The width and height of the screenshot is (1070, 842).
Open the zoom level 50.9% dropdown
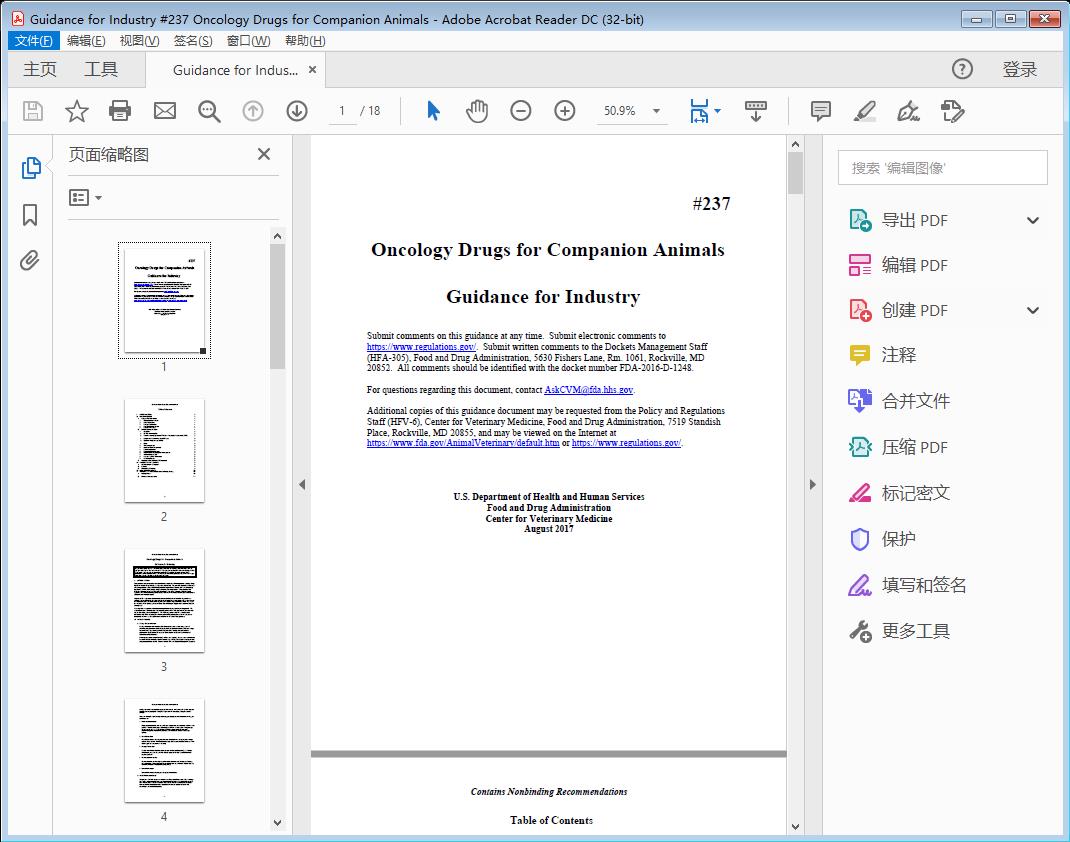click(657, 111)
